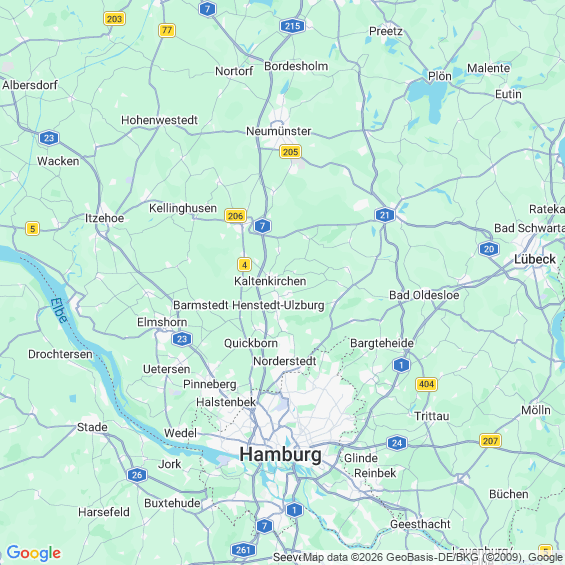Select the yellow 206 road shield
This screenshot has height=565, width=565.
point(235,215)
